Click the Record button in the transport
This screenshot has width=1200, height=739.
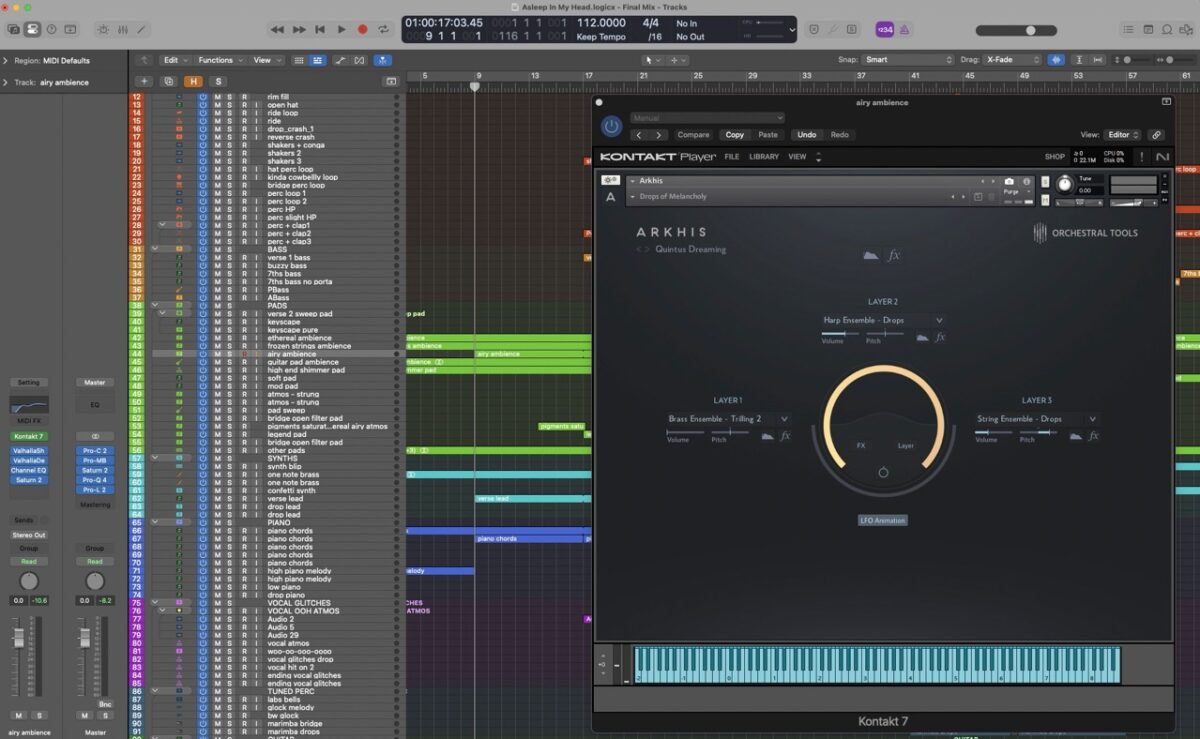pos(362,30)
